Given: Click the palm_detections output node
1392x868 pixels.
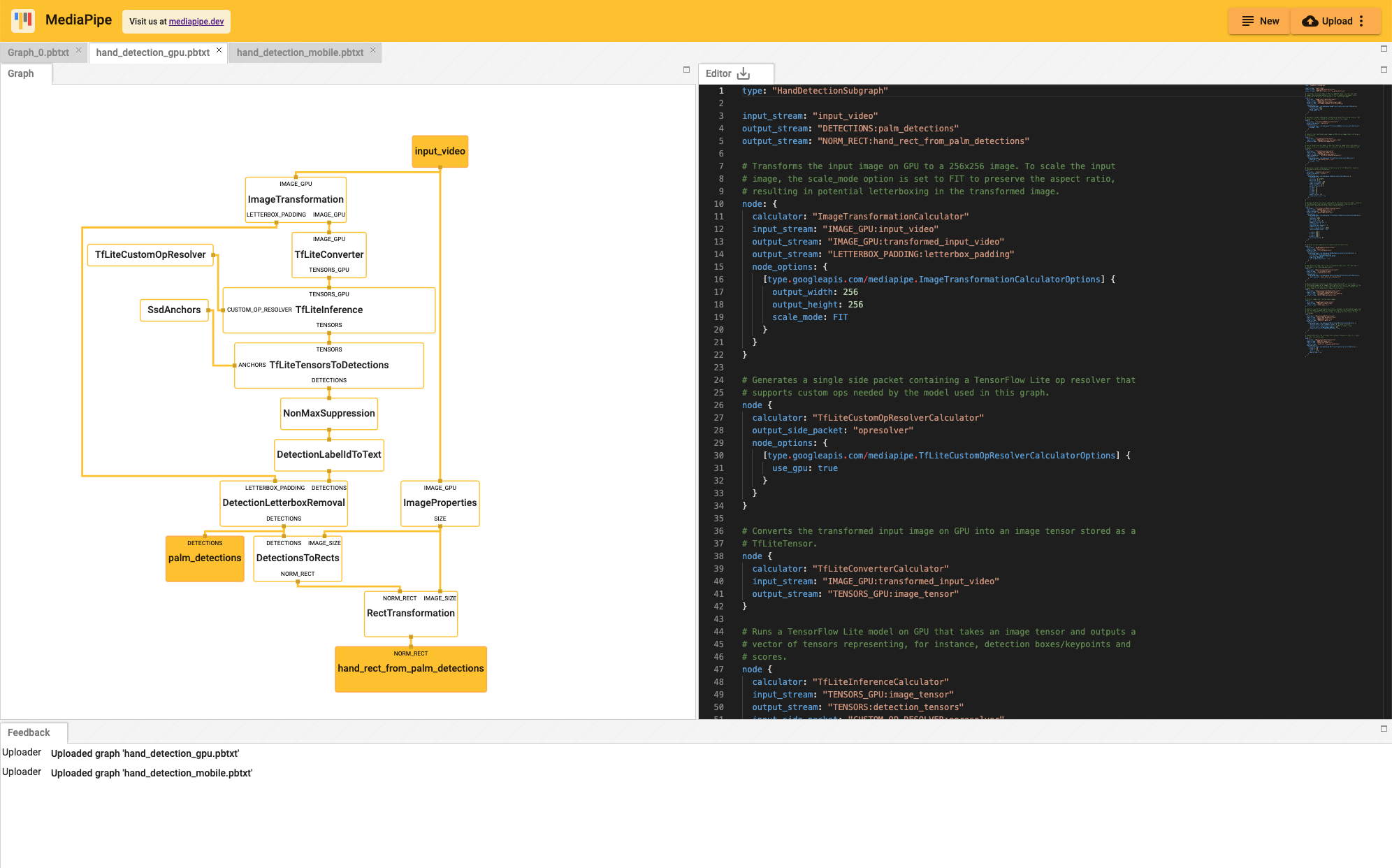Looking at the screenshot, I should click(205, 557).
